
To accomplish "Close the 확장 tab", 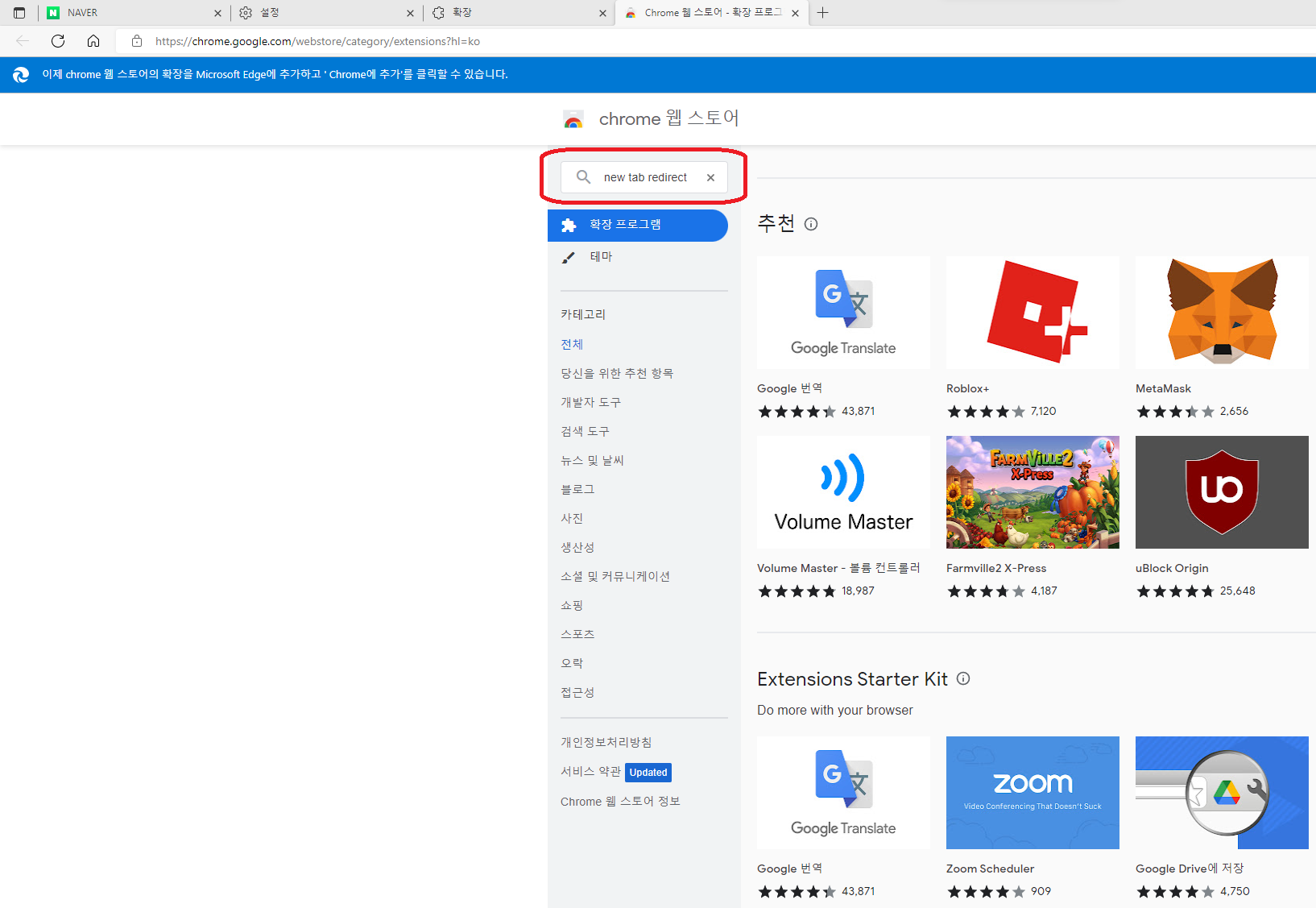I will [602, 13].
